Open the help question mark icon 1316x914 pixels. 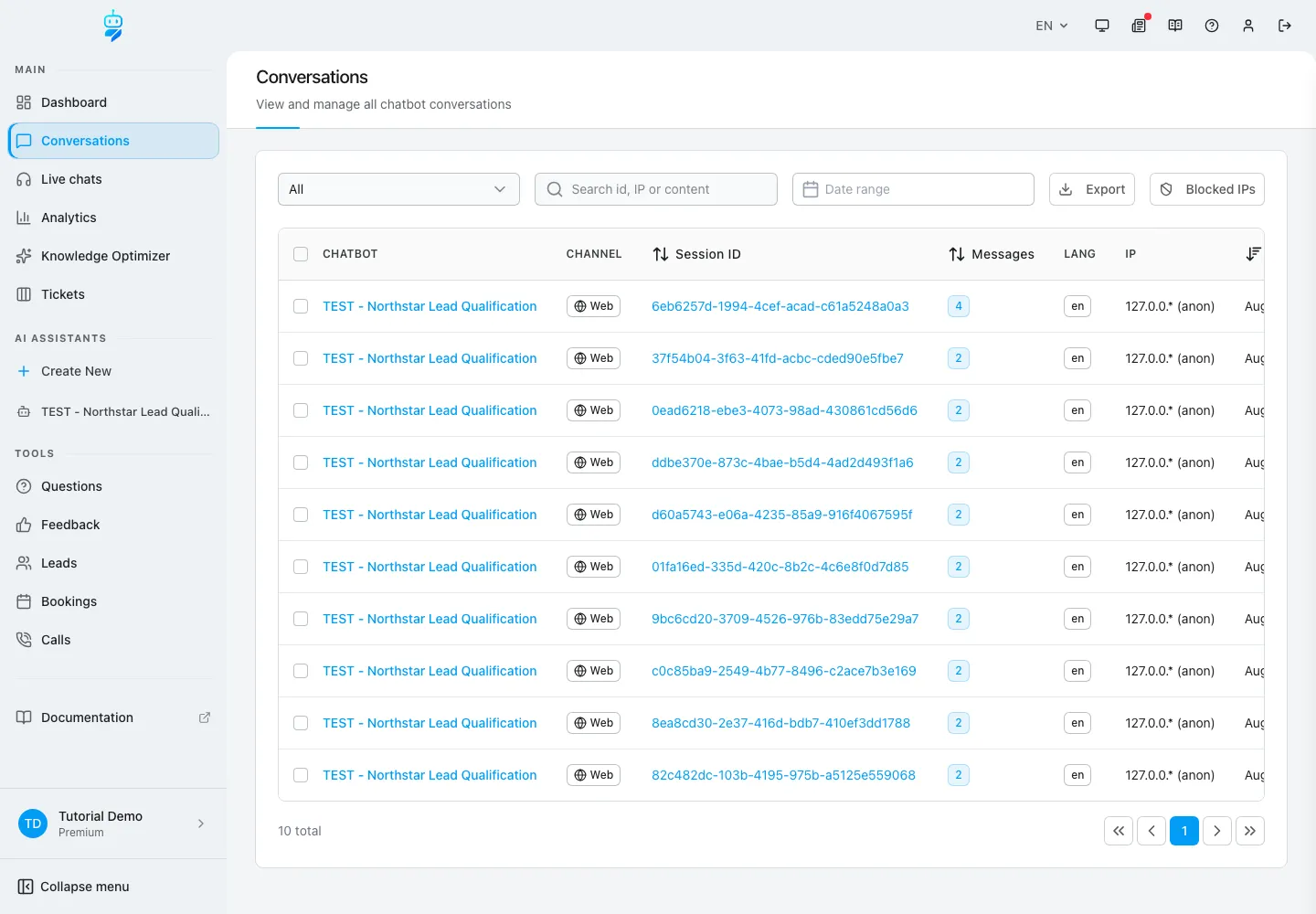coord(1212,26)
